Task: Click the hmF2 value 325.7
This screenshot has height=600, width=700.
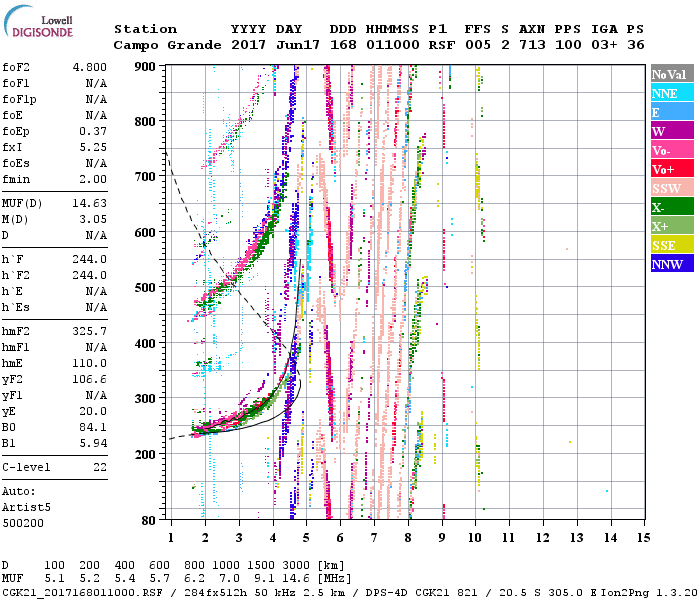Action: click(x=90, y=332)
